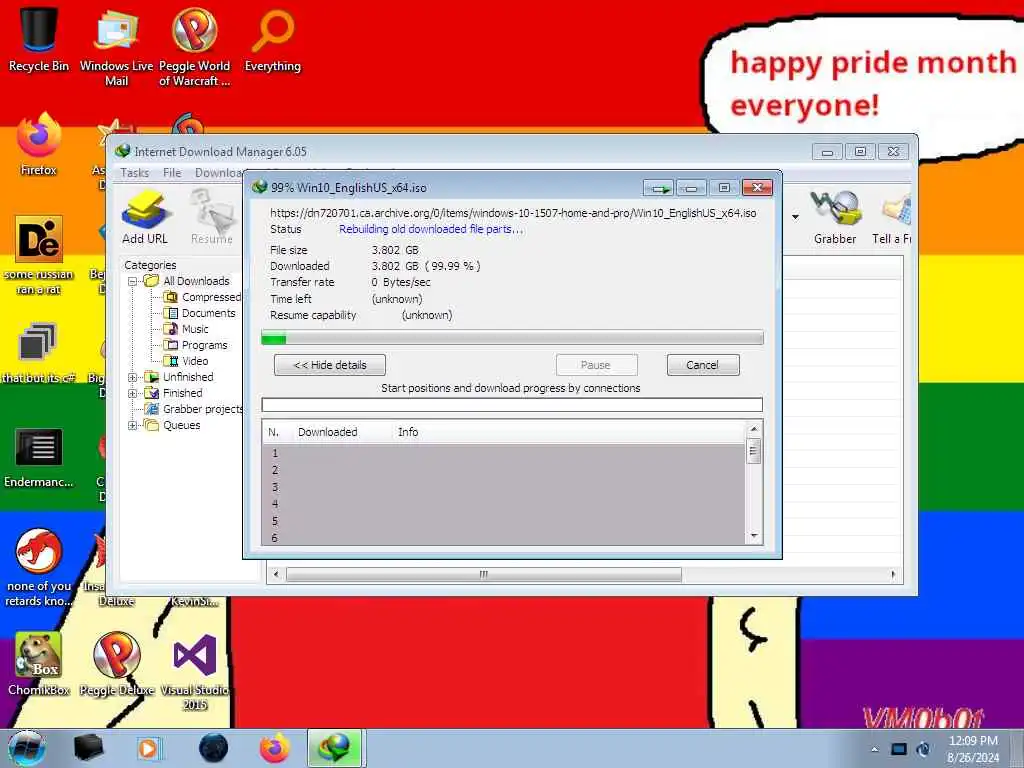Open the Downloads menu in IDM
This screenshot has height=768, width=1024.
tap(219, 172)
